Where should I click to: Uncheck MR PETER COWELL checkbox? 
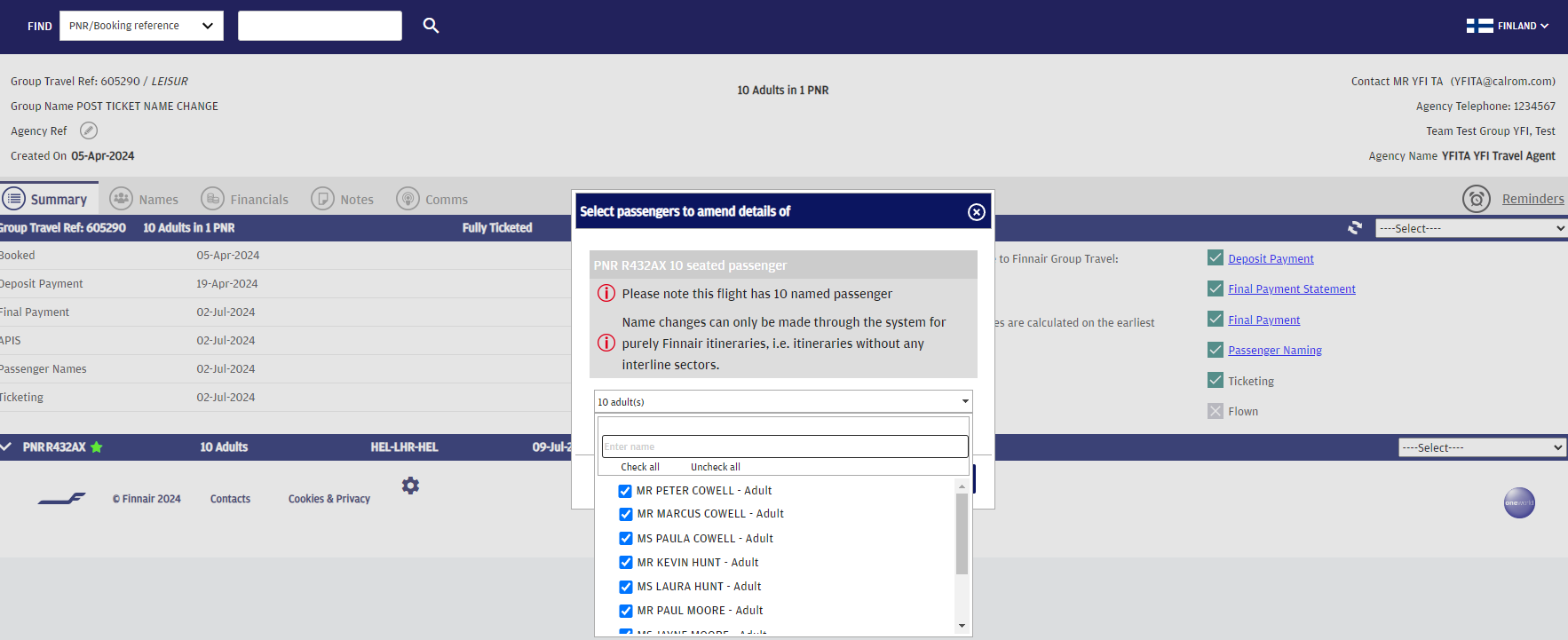[x=625, y=491]
